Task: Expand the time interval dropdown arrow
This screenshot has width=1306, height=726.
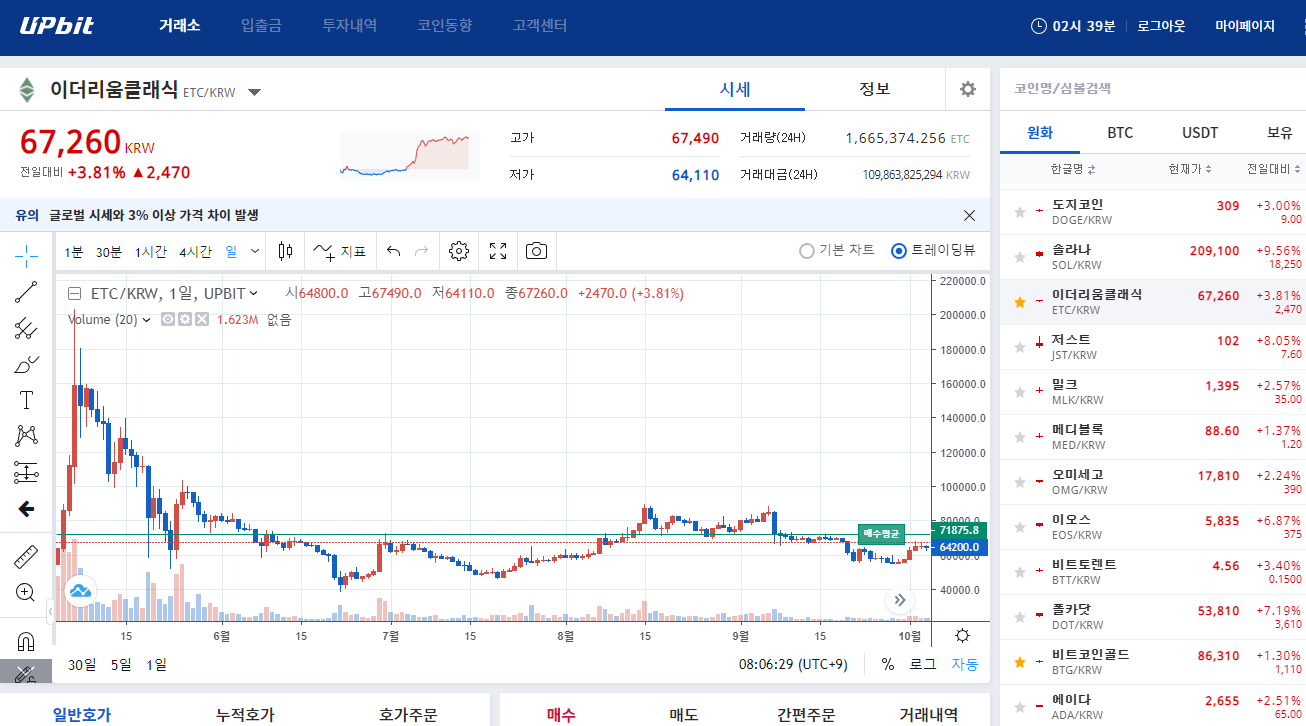Action: (x=255, y=251)
